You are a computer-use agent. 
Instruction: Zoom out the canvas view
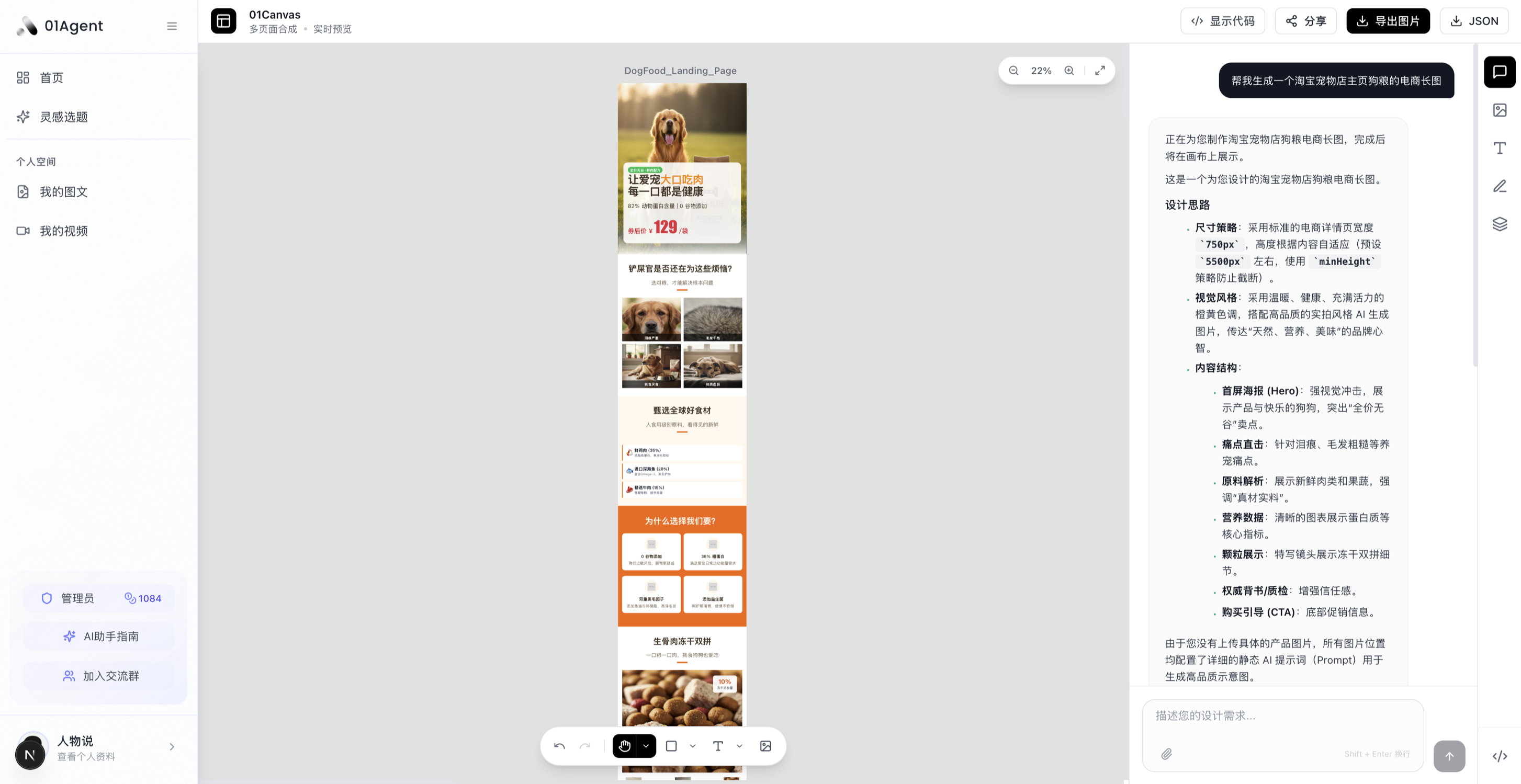(1014, 71)
